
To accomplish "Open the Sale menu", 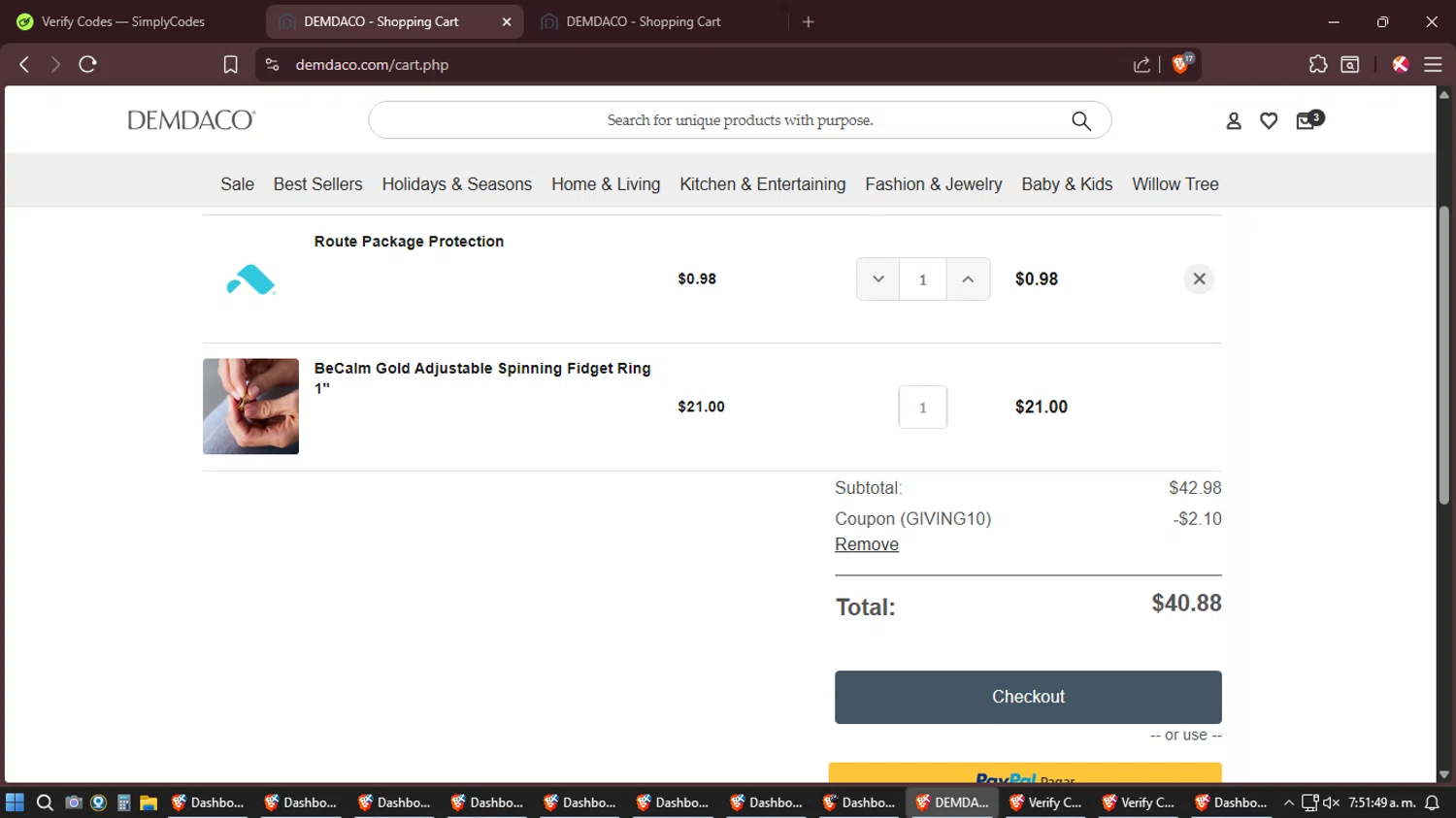I will [237, 184].
